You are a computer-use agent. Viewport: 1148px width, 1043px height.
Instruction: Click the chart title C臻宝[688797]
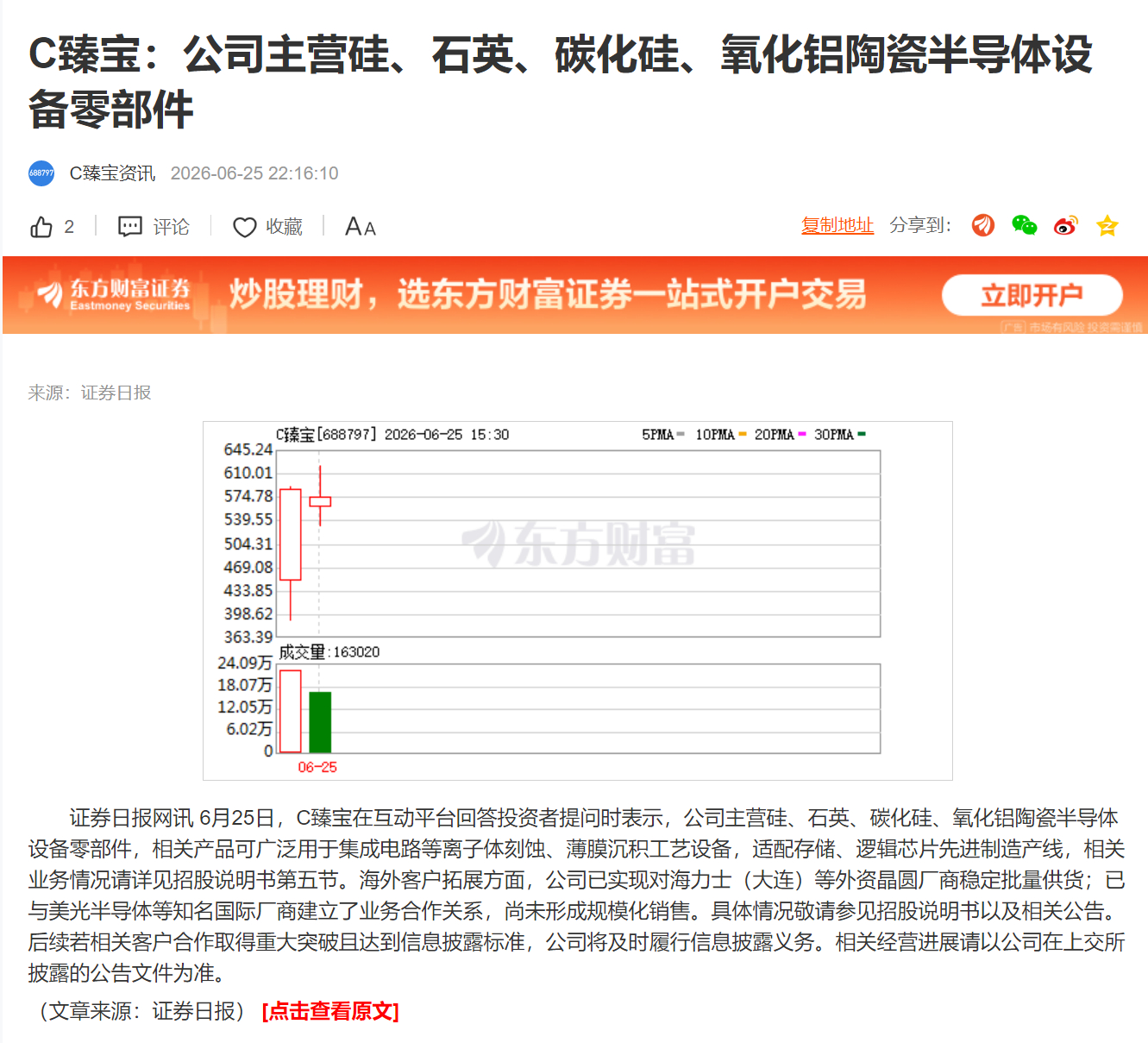click(x=326, y=435)
